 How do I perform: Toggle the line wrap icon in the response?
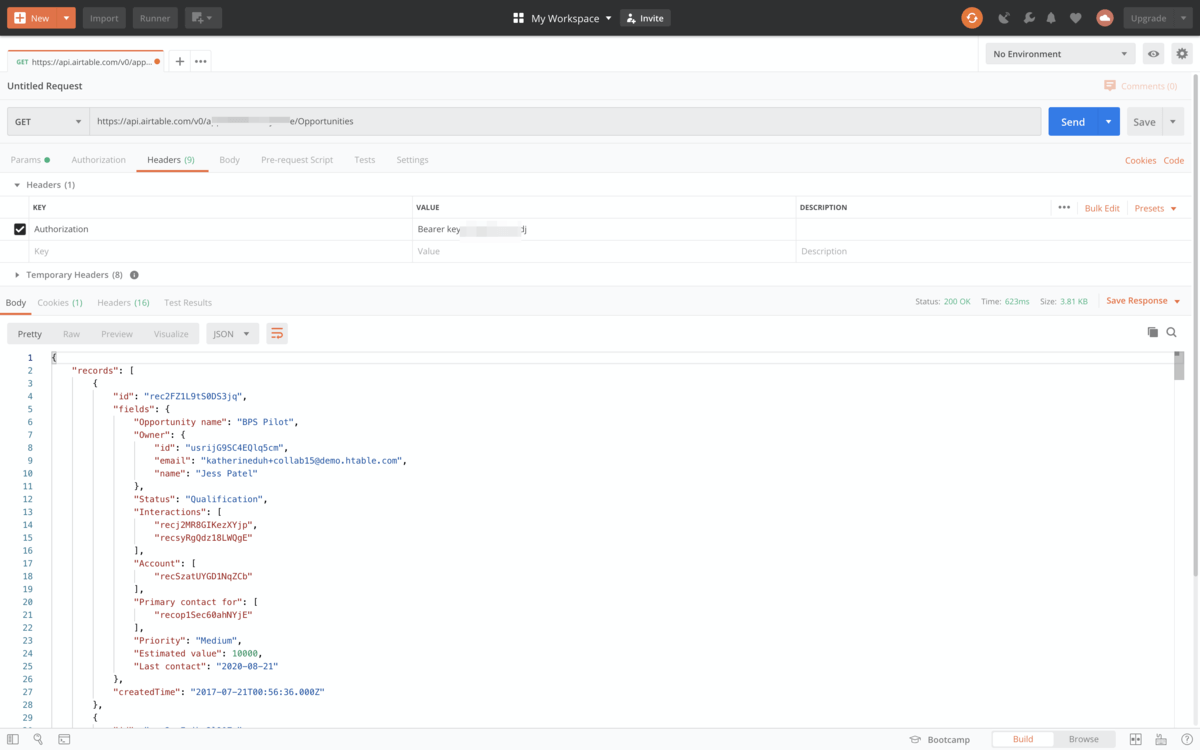click(277, 333)
